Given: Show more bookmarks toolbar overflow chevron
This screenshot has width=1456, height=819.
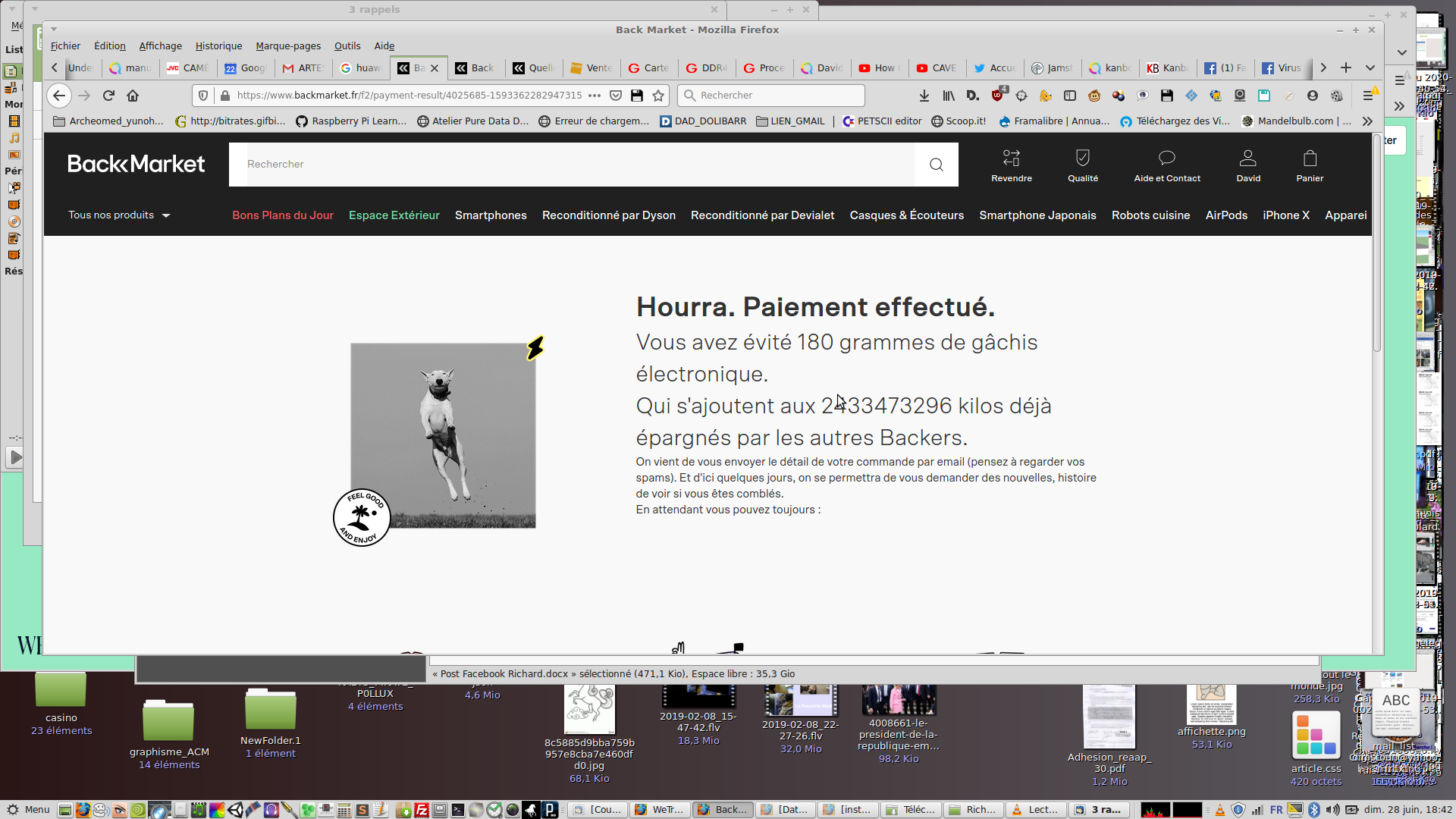Looking at the screenshot, I should click(1367, 121).
